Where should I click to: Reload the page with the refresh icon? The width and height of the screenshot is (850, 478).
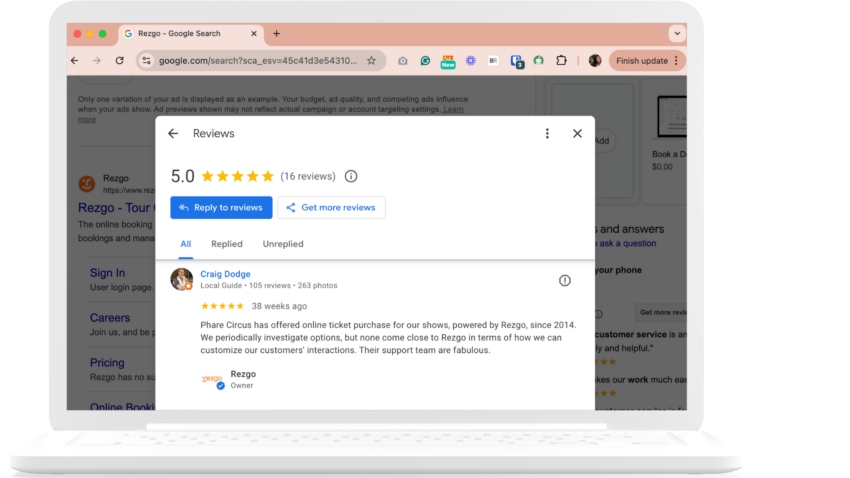pos(119,61)
